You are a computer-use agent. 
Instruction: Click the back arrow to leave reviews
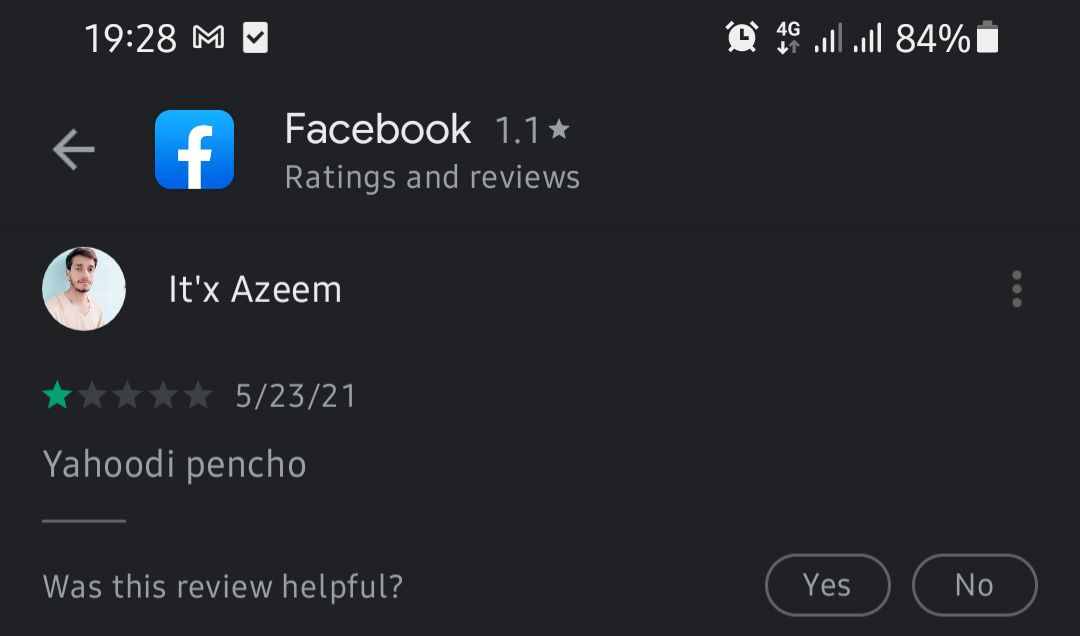coord(72,148)
